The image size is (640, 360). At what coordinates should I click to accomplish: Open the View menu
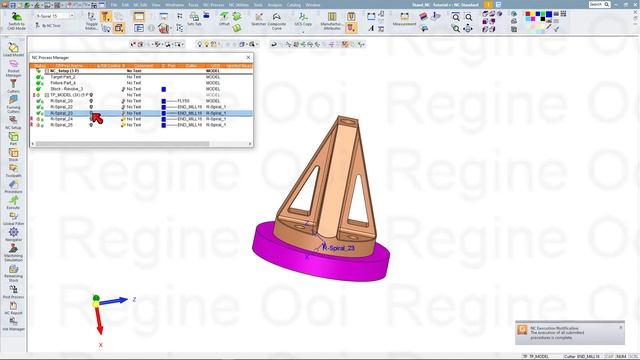[156, 5]
